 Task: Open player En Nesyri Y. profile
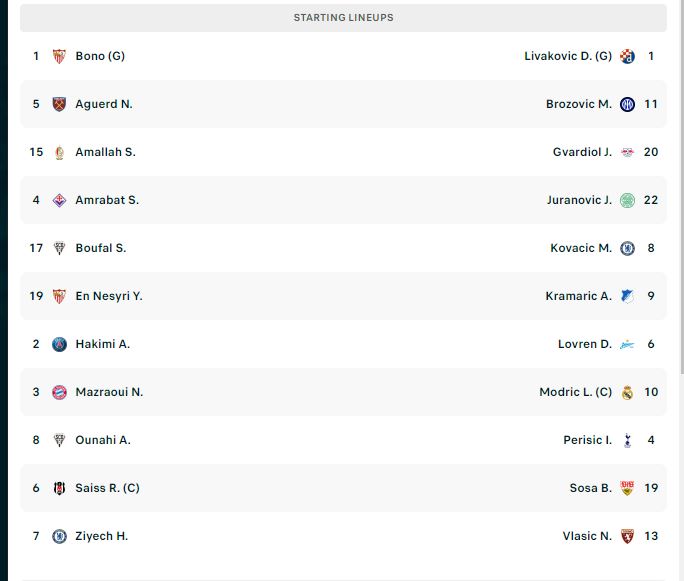pyautogui.click(x=109, y=296)
